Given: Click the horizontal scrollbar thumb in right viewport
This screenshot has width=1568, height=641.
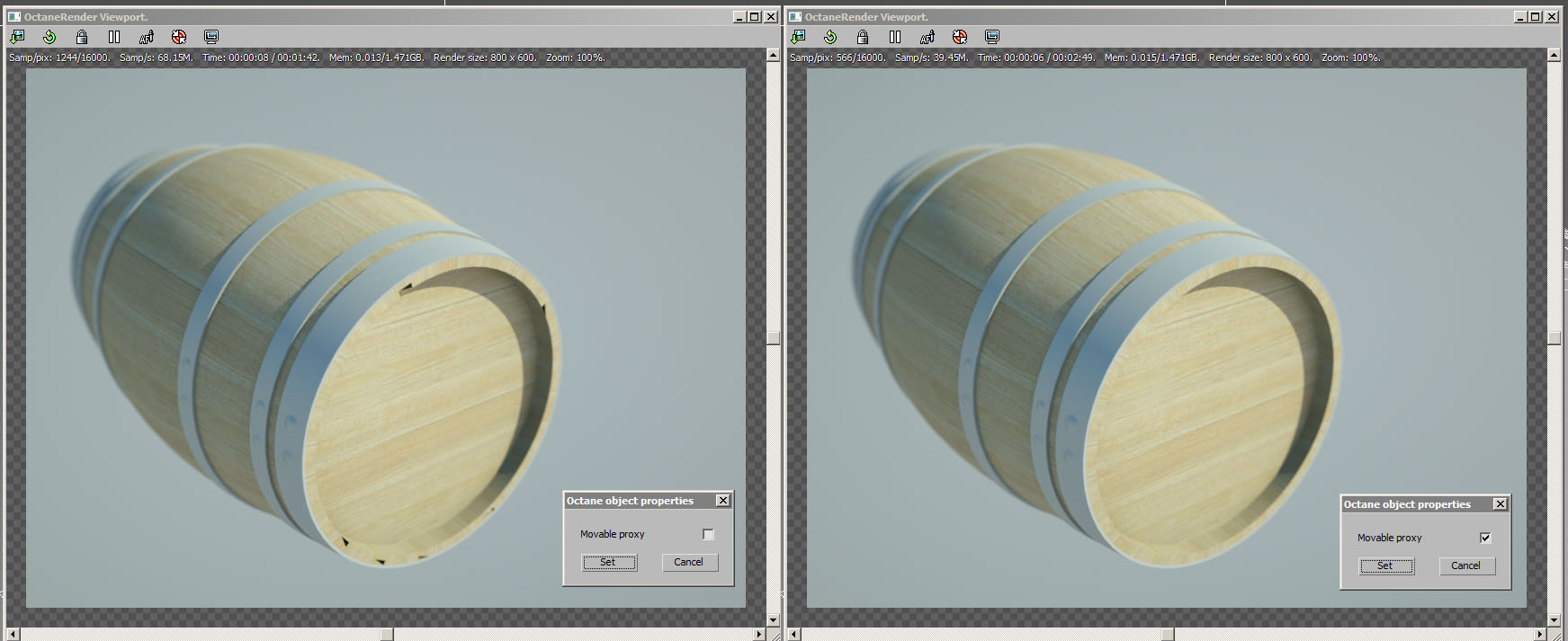Looking at the screenshot, I should (1168, 635).
